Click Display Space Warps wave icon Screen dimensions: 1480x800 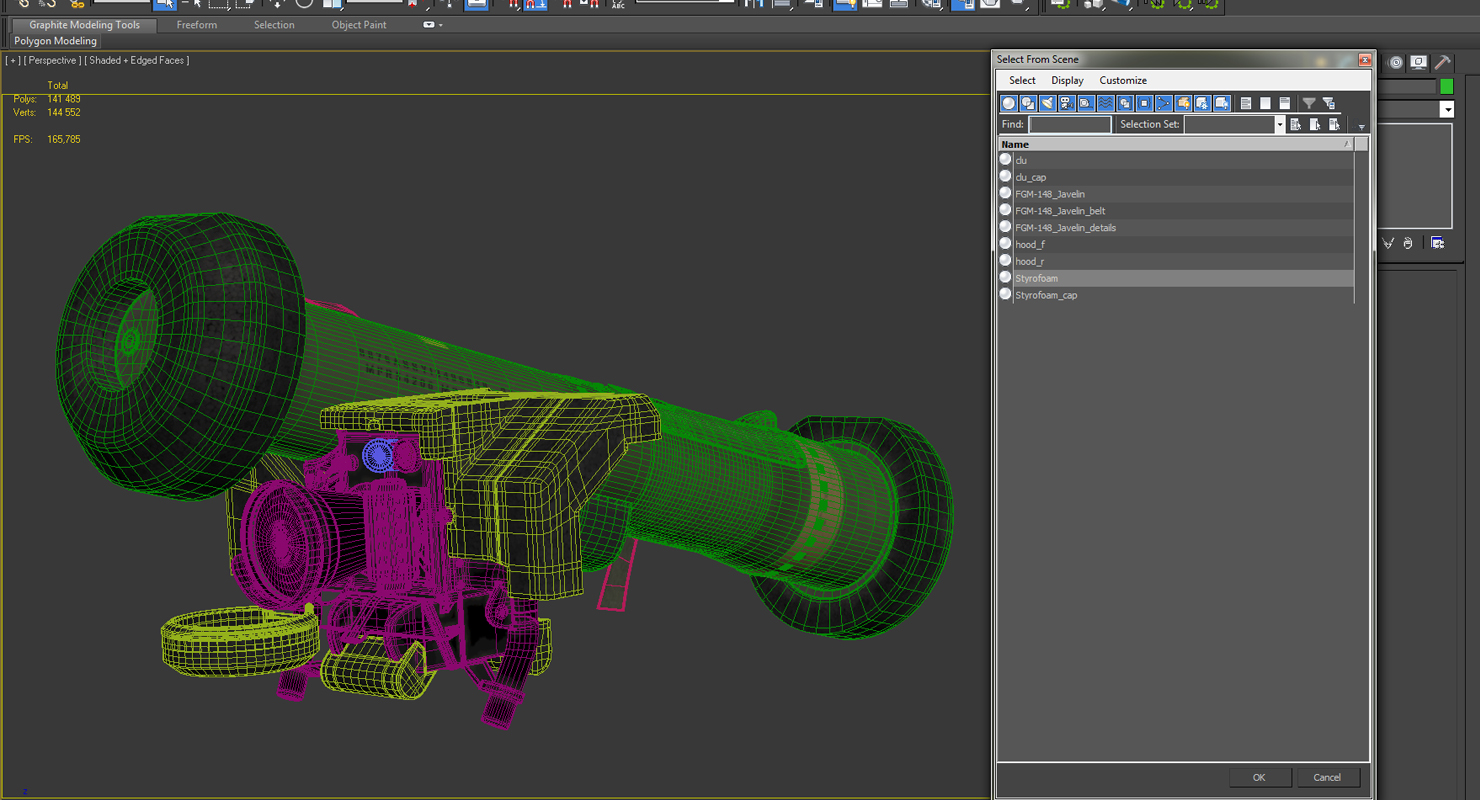click(1105, 103)
